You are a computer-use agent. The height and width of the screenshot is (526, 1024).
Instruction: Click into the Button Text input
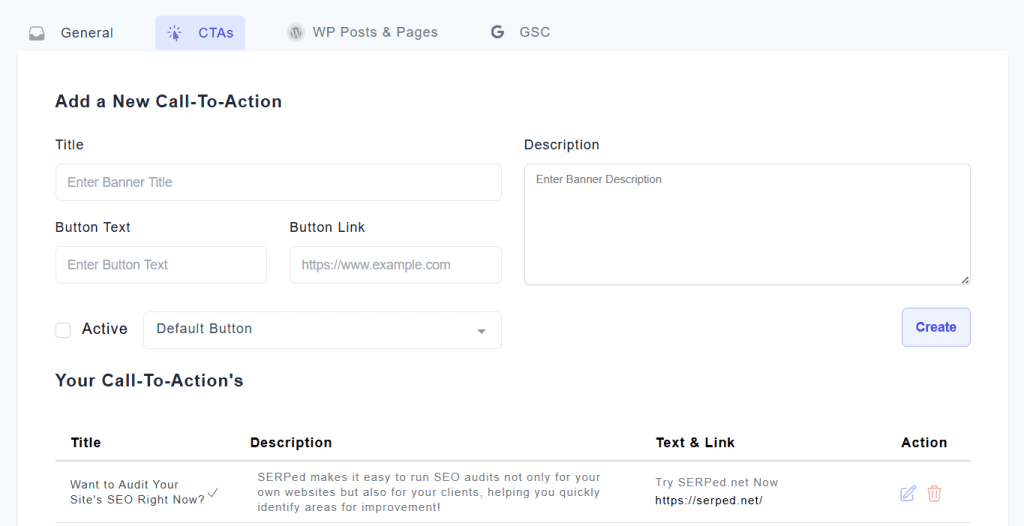pyautogui.click(x=161, y=265)
